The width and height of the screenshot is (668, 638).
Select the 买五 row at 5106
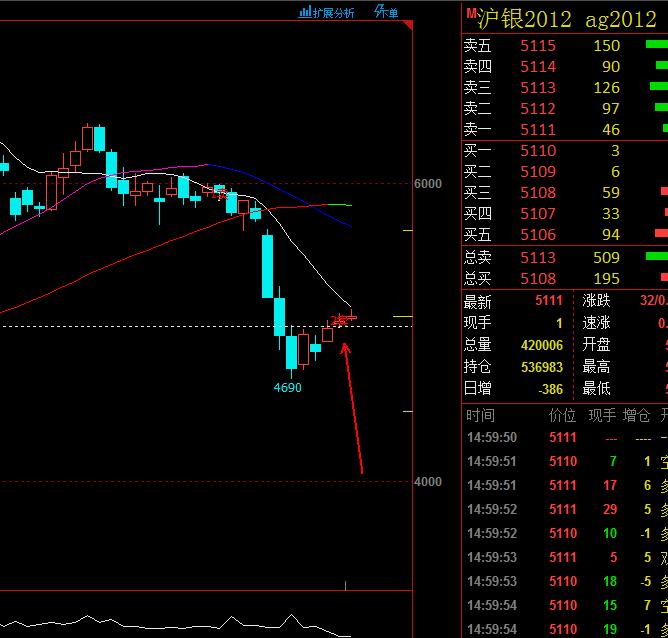tap(565, 235)
